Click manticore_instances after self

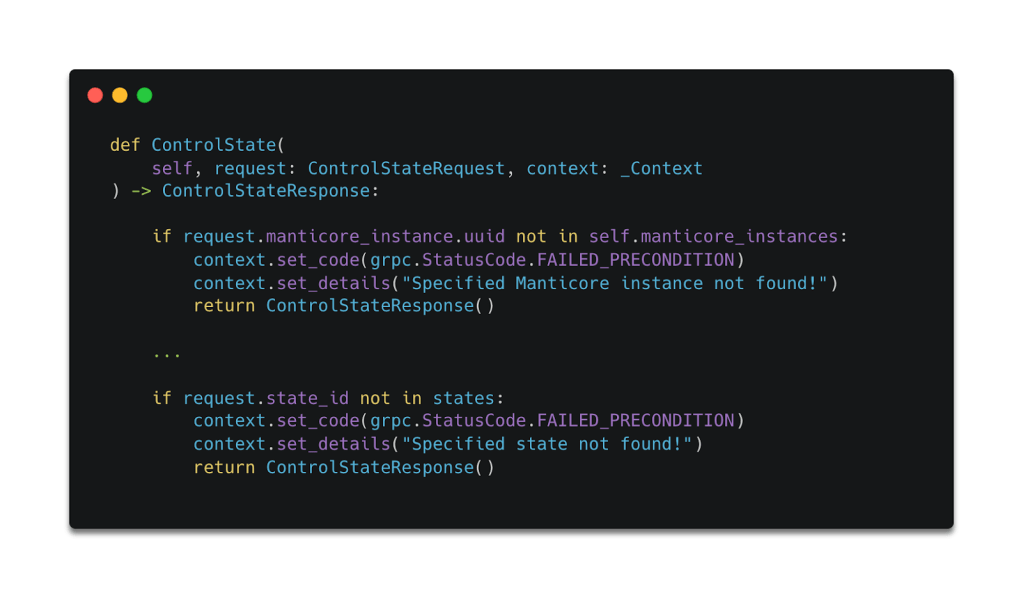(738, 236)
